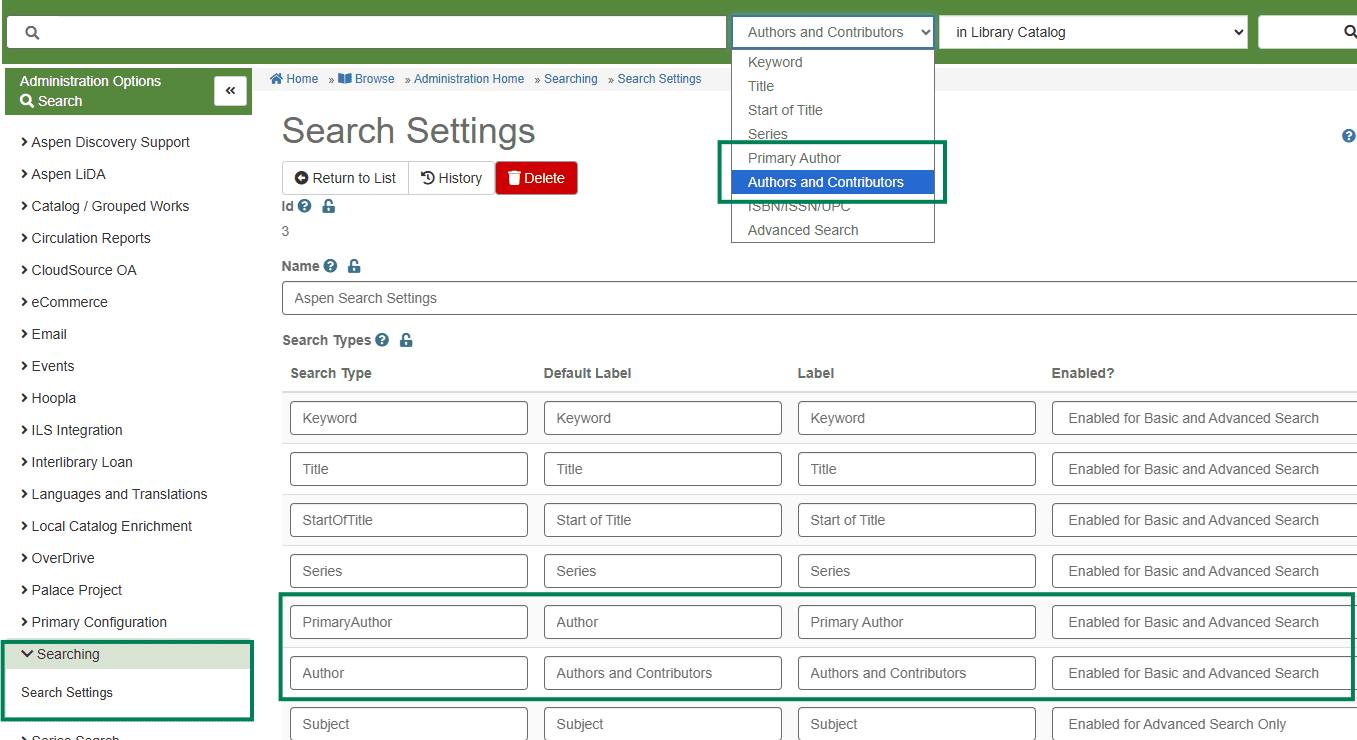Click the Label field reading Primary Author
Viewport: 1357px width, 740px height.
(x=916, y=622)
